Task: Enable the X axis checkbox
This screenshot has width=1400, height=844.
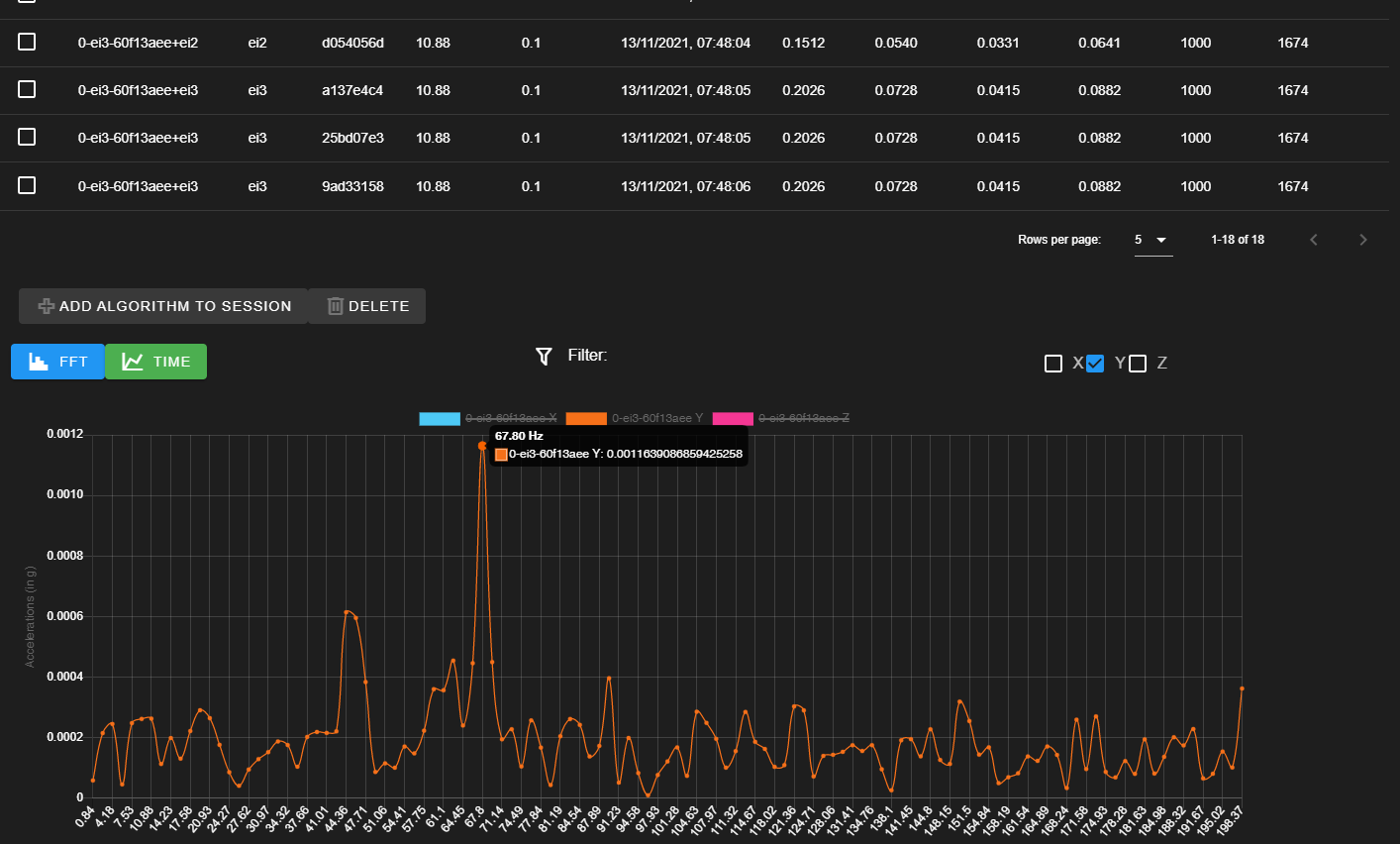Action: tap(1053, 364)
